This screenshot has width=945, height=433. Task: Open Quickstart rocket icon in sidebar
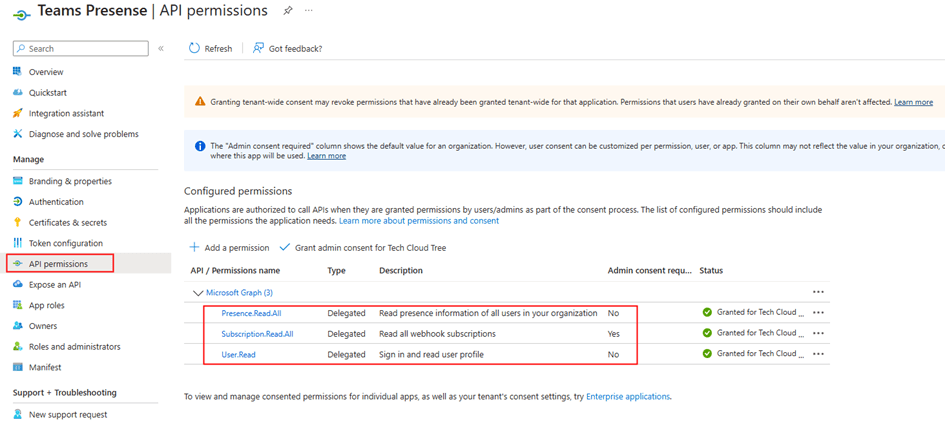17,93
